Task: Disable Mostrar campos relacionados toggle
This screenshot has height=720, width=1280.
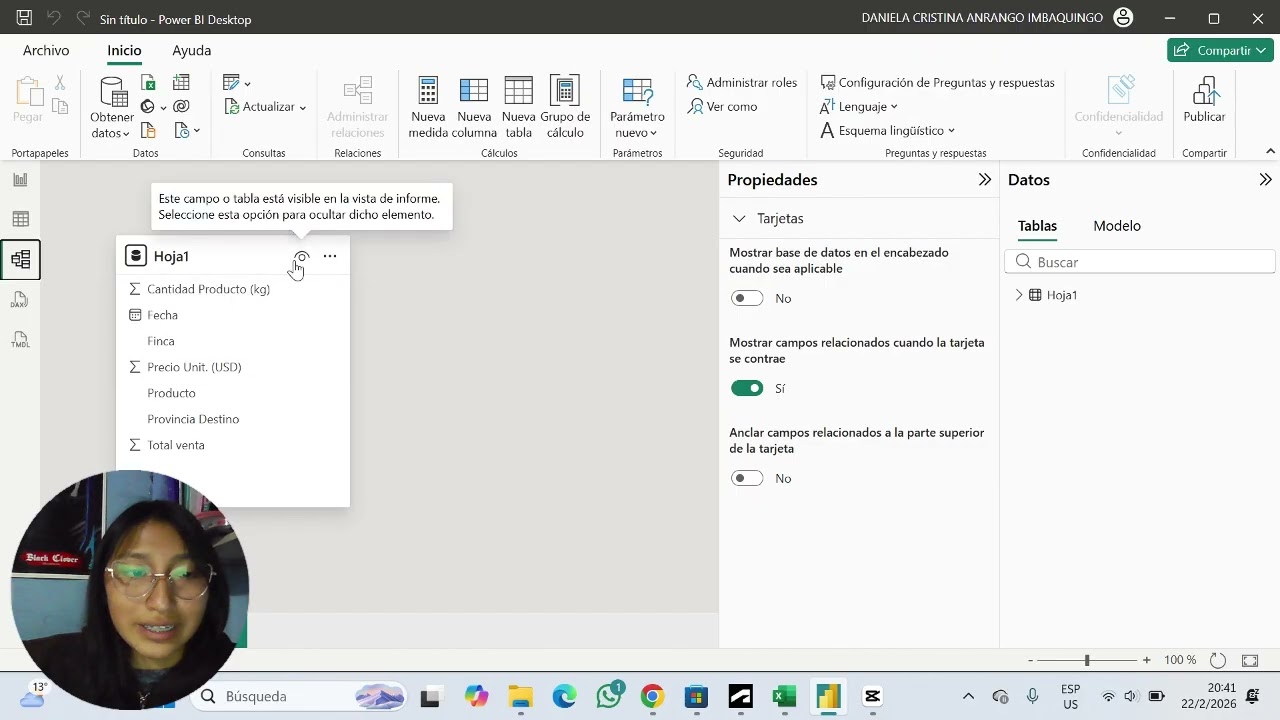Action: (x=747, y=388)
